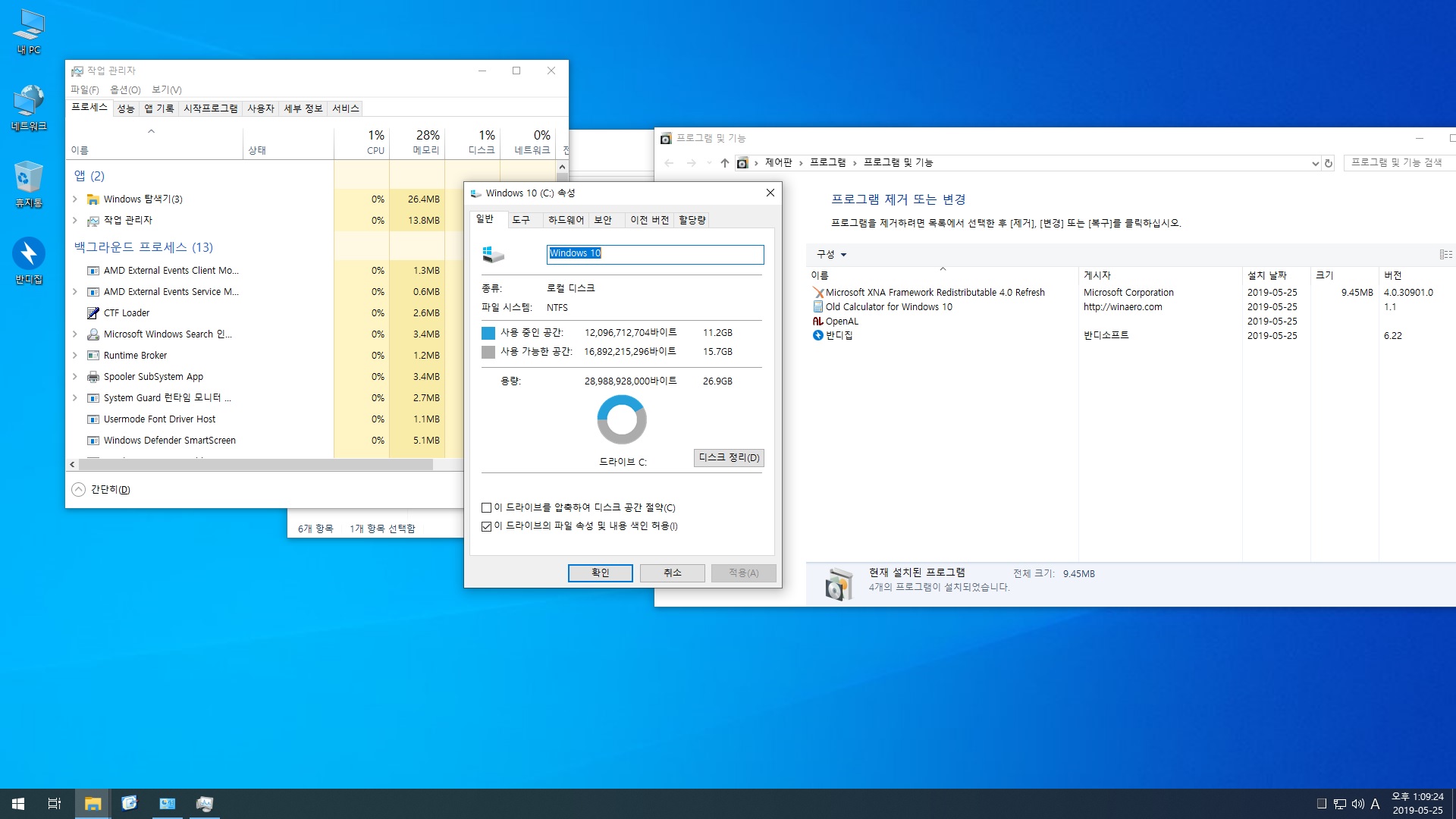The height and width of the screenshot is (819, 1456).
Task: Open 옵션(O) menu in Task Manager
Action: pyautogui.click(x=126, y=89)
